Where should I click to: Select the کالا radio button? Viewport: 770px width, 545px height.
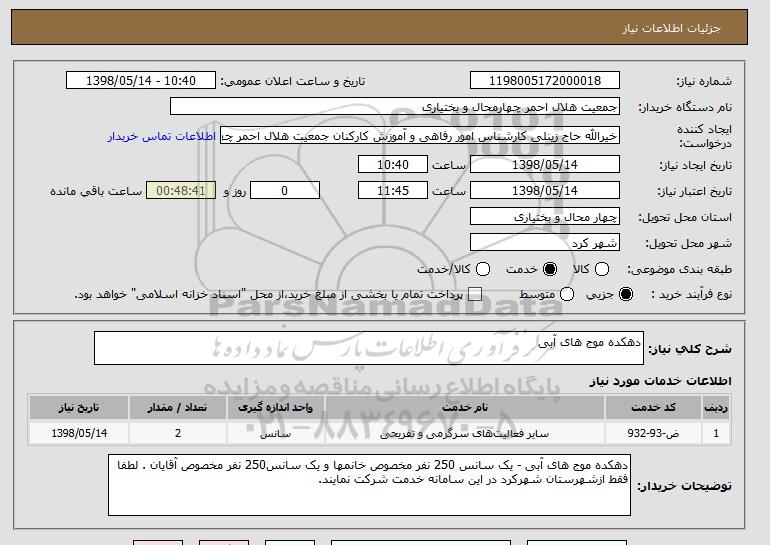point(602,269)
